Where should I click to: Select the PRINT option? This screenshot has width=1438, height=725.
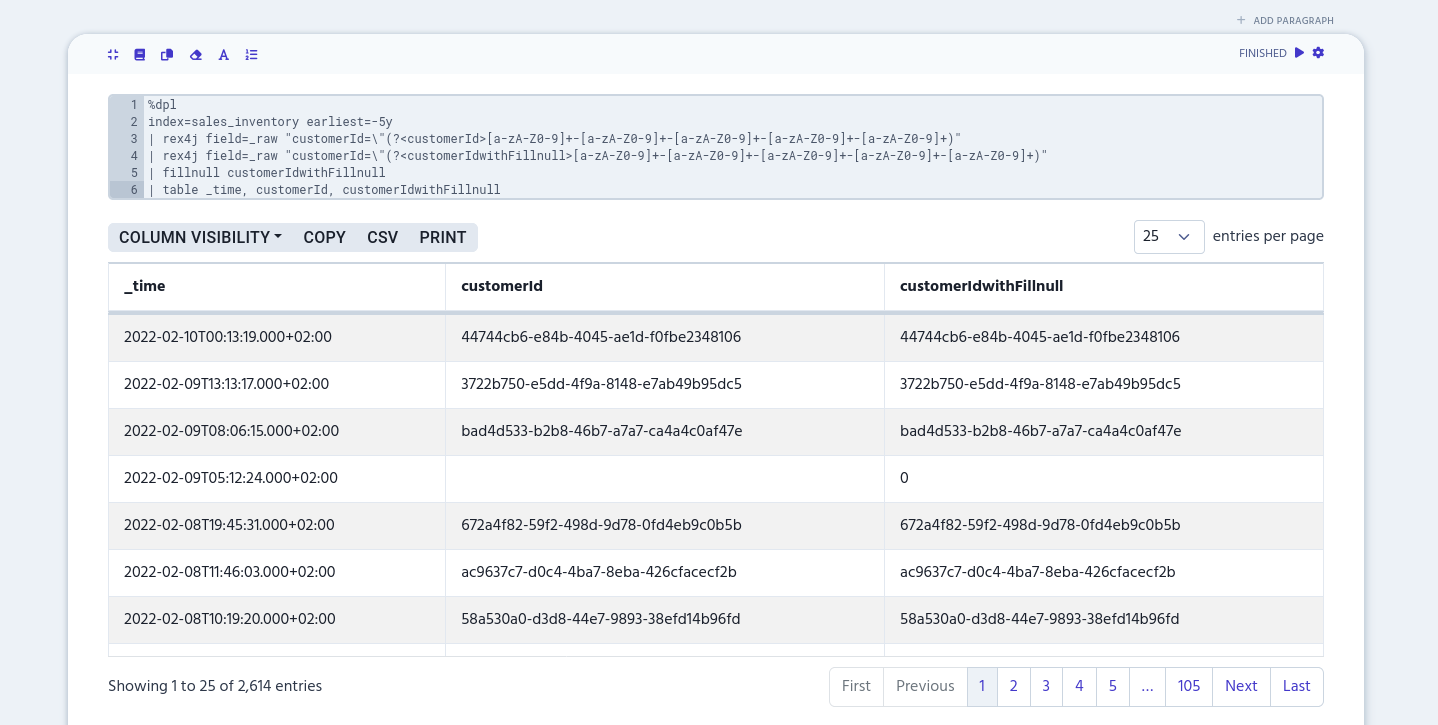(442, 237)
